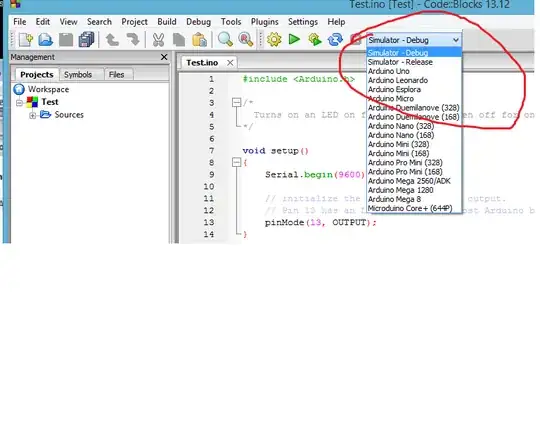The width and height of the screenshot is (540, 432).
Task: Click the Paste clipboard icon
Action: [x=199, y=40]
